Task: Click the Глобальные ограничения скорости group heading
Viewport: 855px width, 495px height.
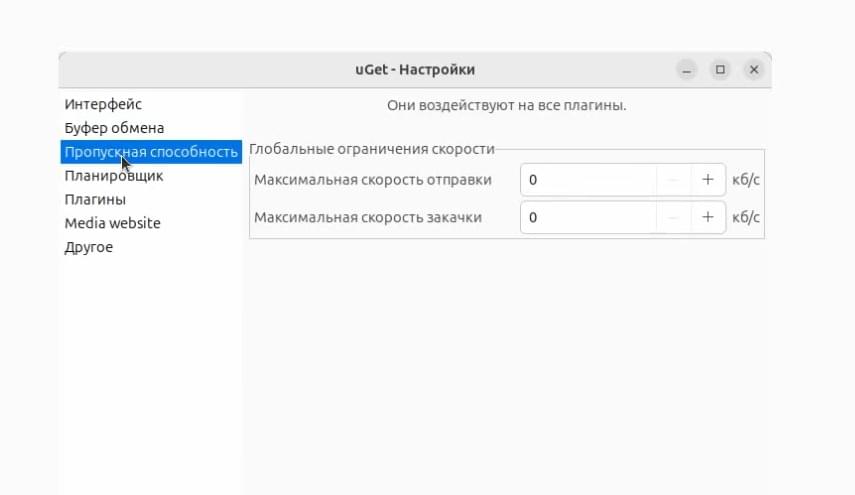Action: coord(372,149)
